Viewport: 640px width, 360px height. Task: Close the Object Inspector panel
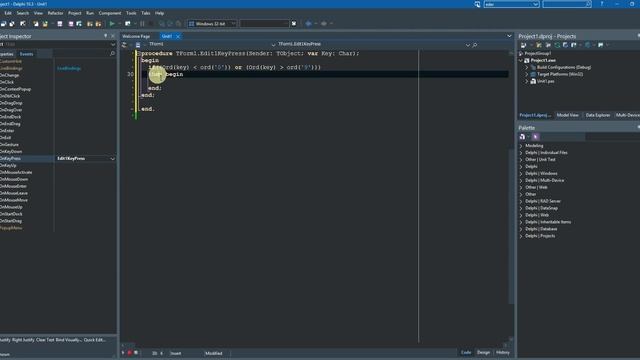point(113,36)
